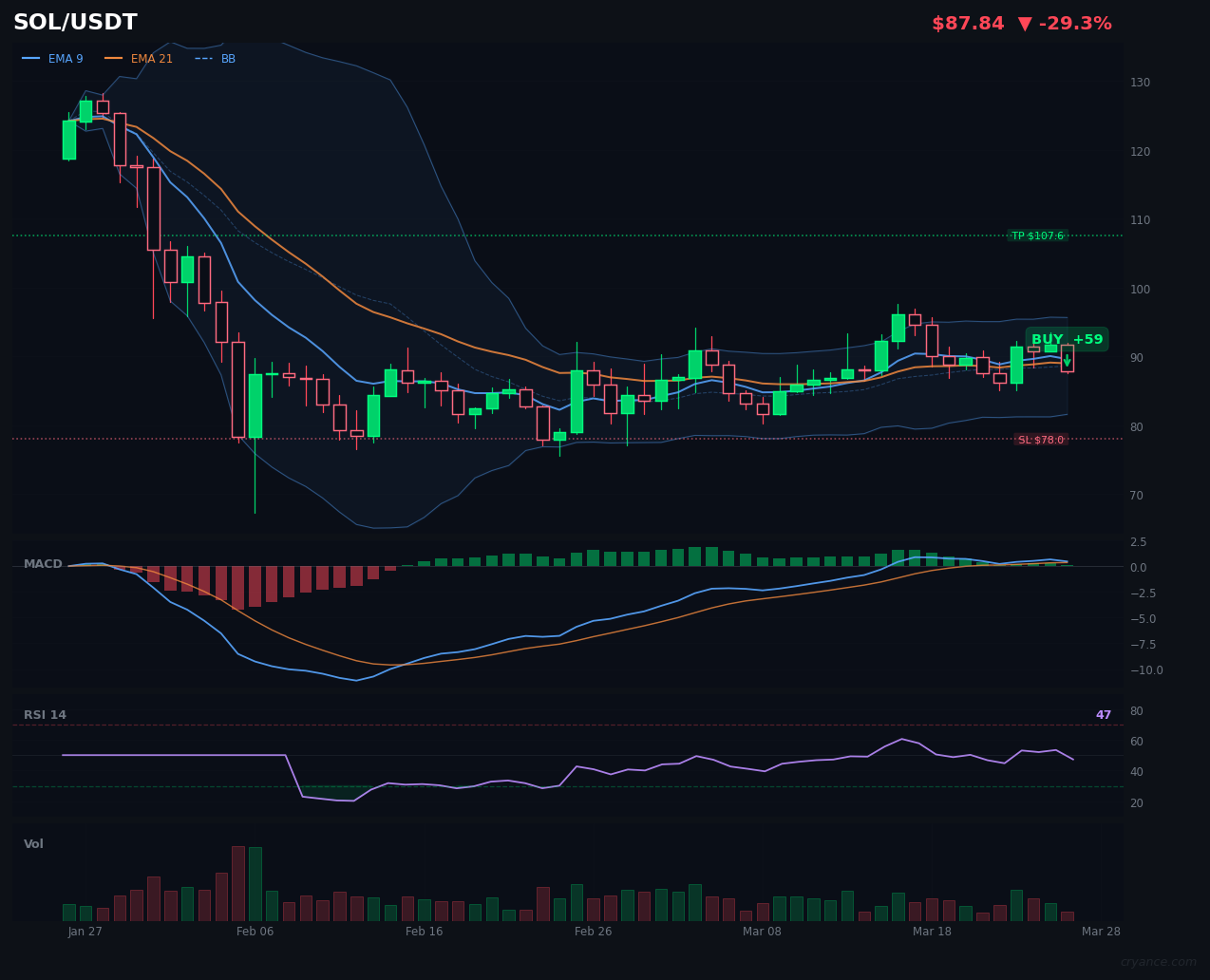The image size is (1210, 980).
Task: Select the SOL/USDT symbol title
Action: tap(74, 22)
